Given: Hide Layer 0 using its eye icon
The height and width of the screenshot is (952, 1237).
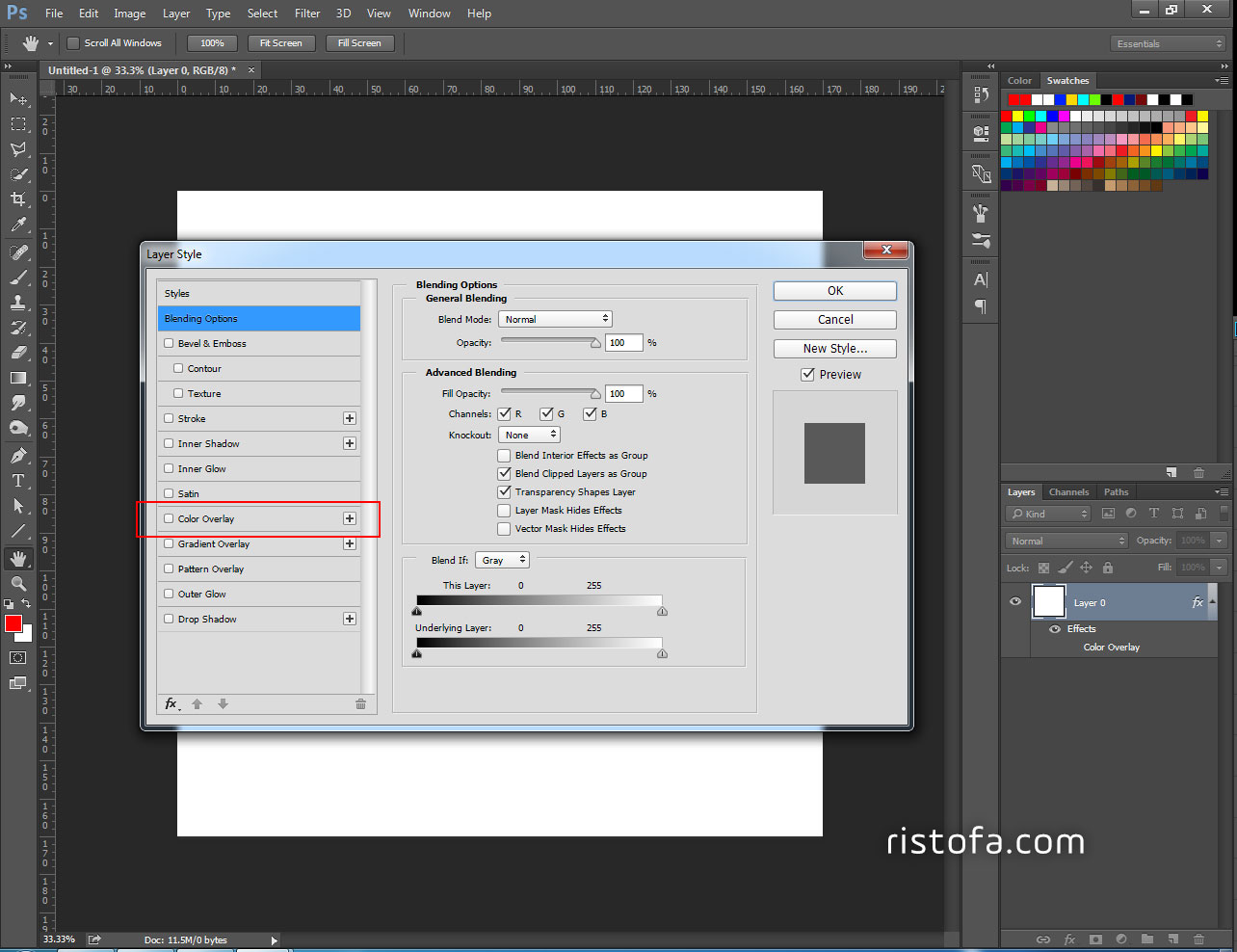Looking at the screenshot, I should tap(1014, 601).
